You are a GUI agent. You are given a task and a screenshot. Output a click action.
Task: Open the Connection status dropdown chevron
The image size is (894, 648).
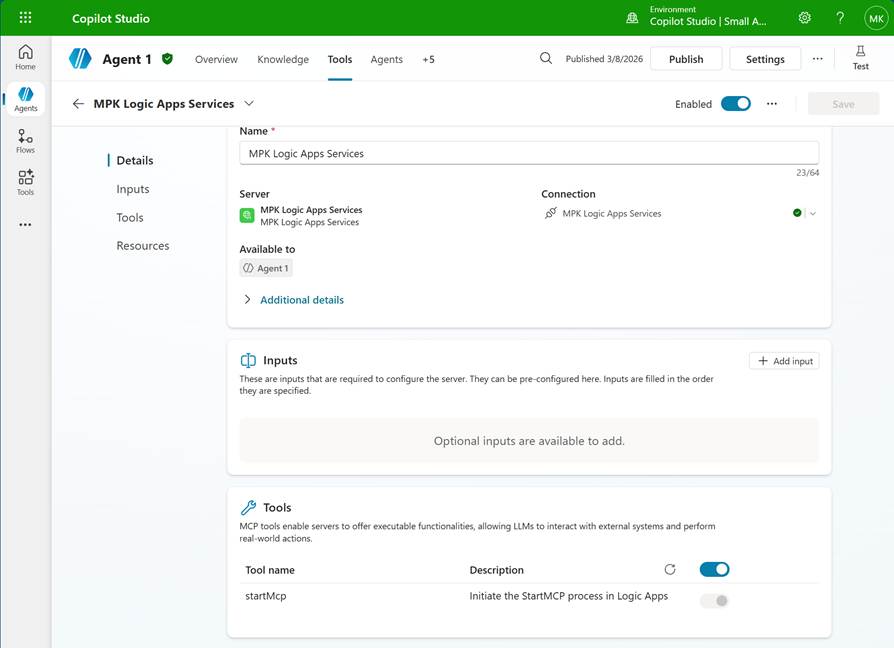click(x=813, y=213)
